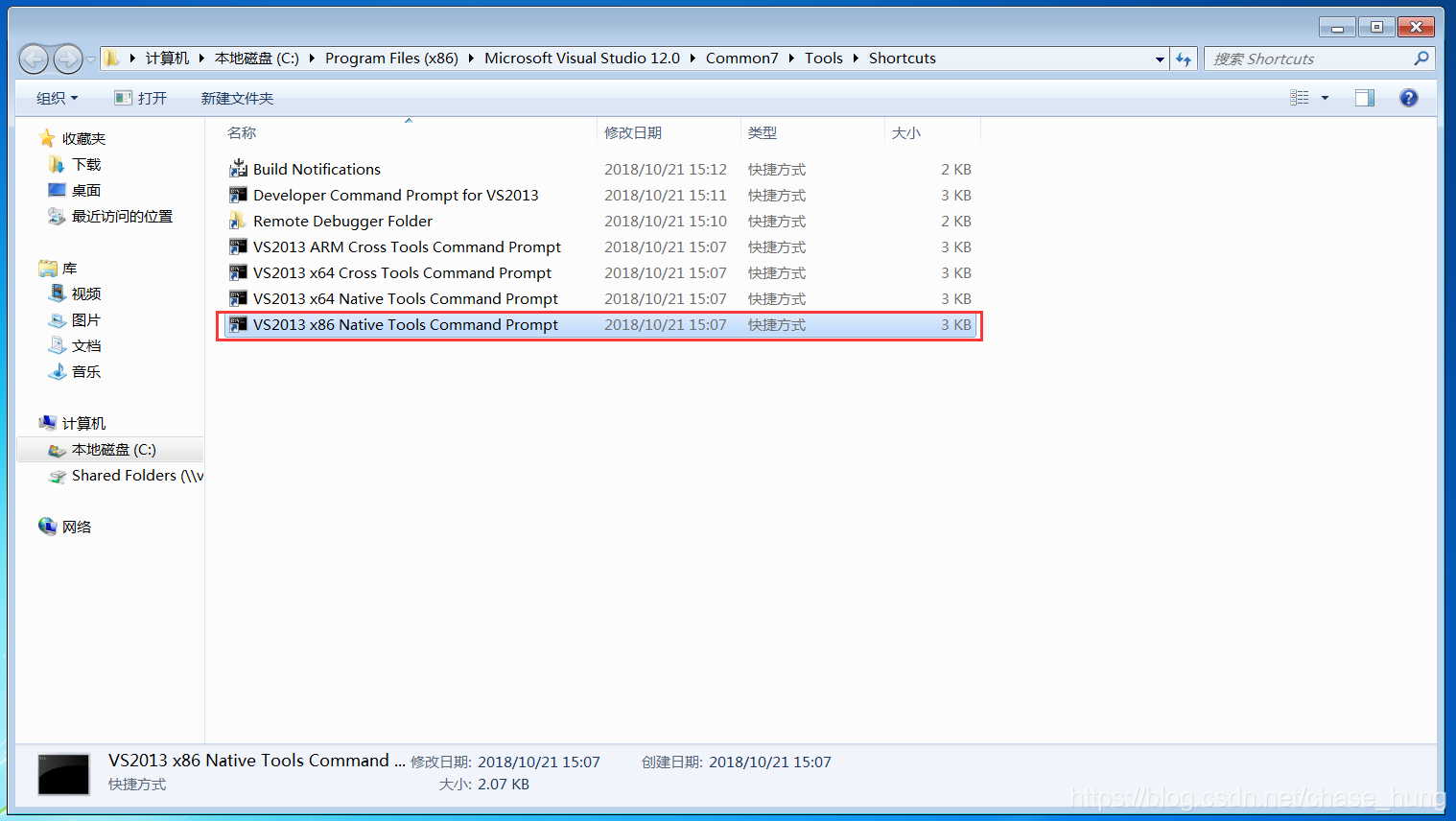
Task: Click Microsoft Visual Studio 12.0 breadcrumb
Action: [582, 59]
